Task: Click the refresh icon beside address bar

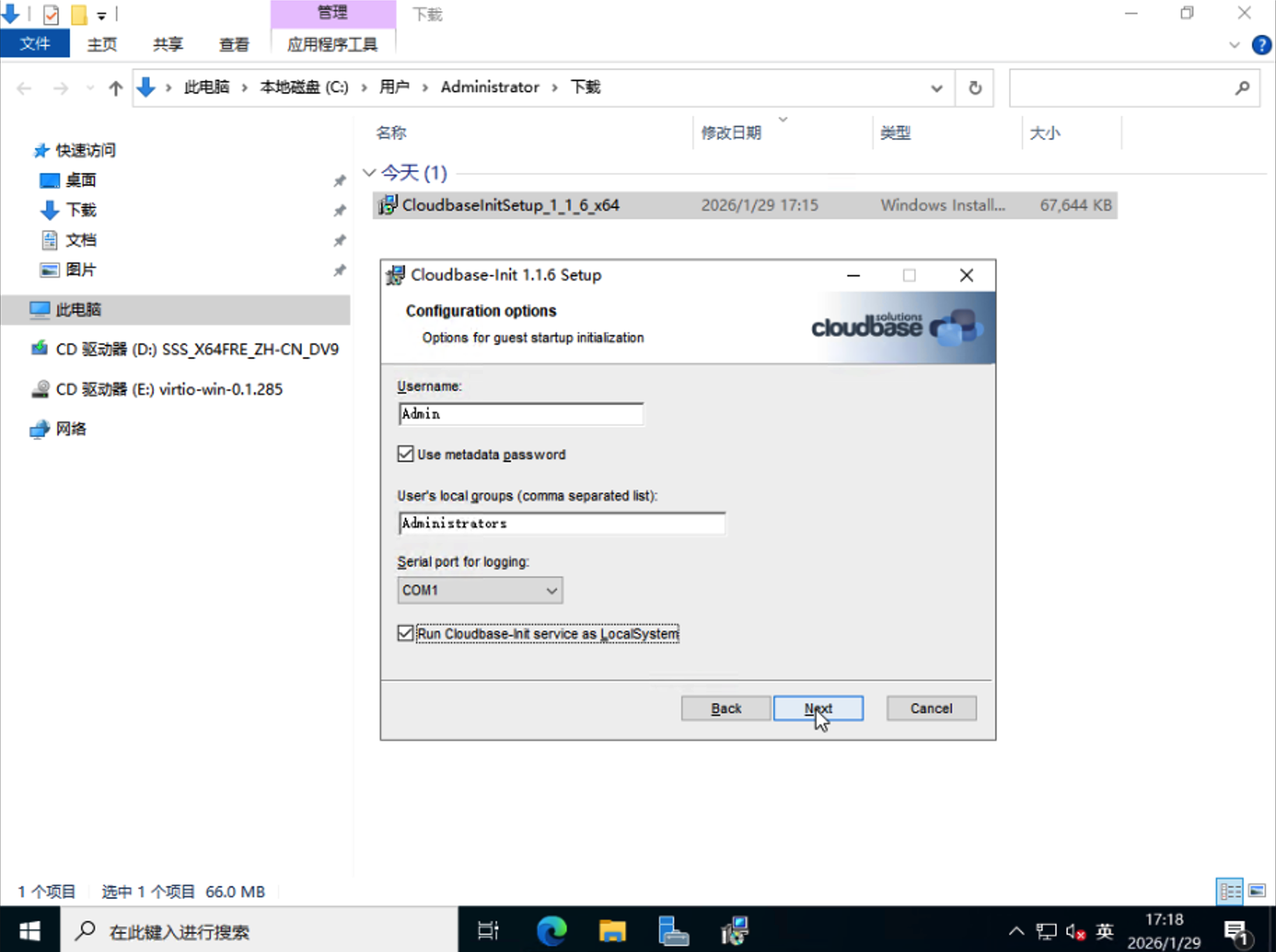Action: click(975, 88)
